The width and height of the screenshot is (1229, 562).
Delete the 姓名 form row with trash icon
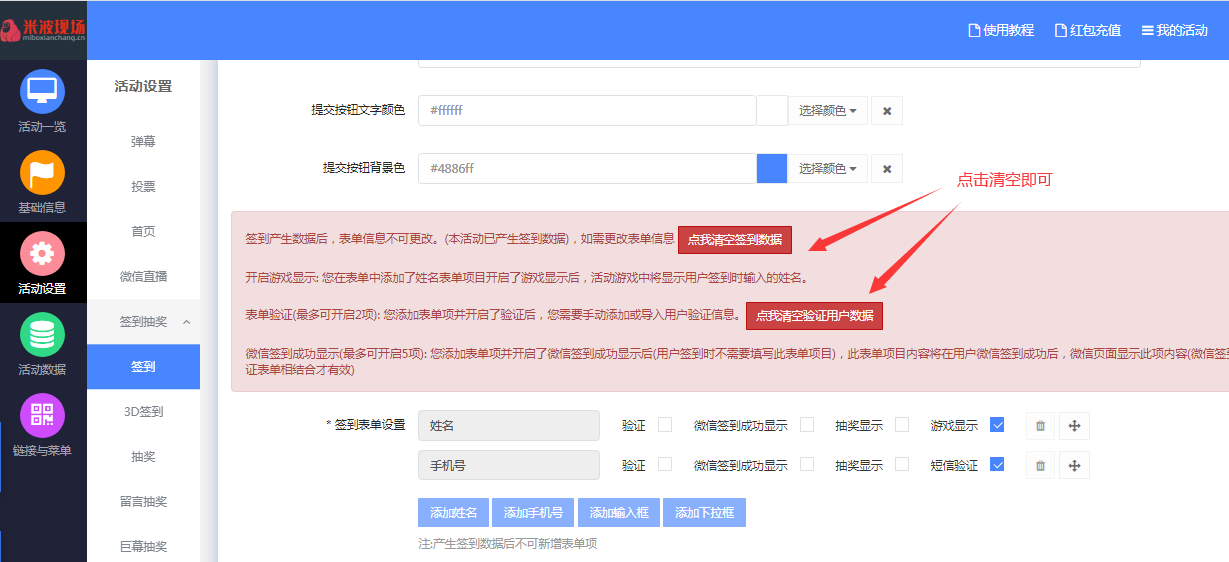point(1040,426)
